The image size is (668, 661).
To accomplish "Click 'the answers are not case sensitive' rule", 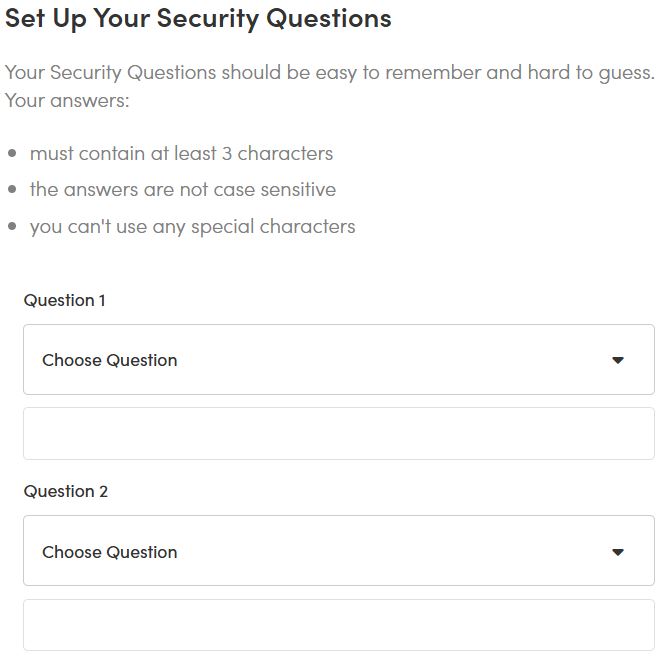I will click(183, 189).
